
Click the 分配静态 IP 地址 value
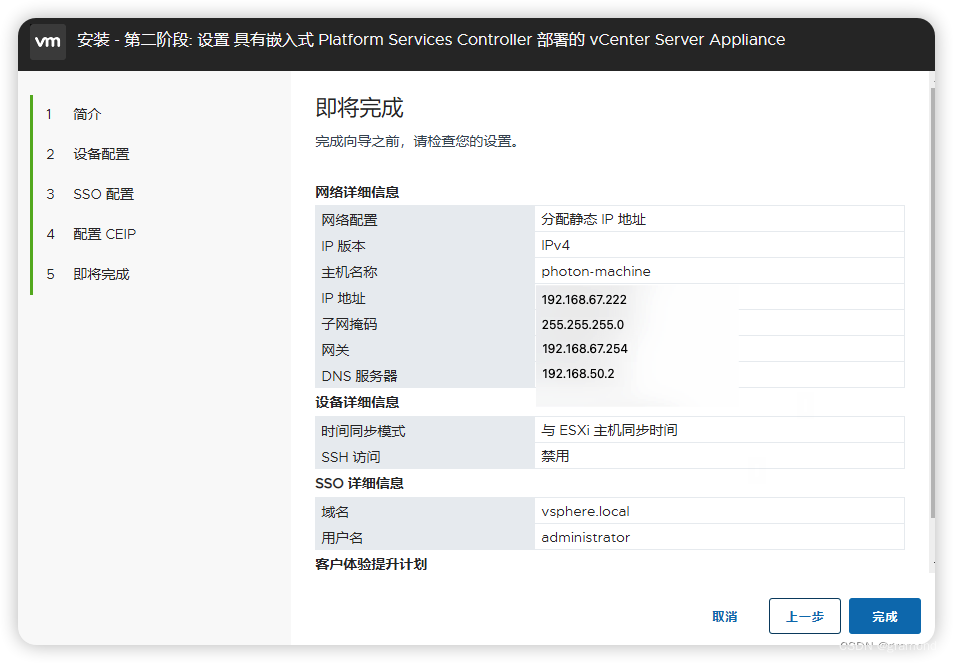(593, 219)
